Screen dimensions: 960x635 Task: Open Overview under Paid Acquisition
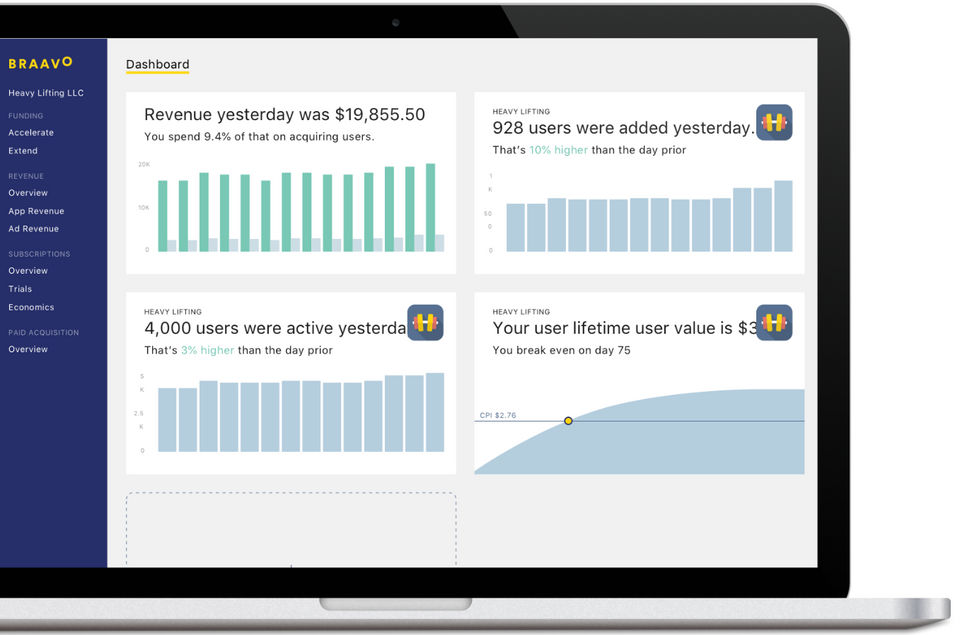pos(28,349)
